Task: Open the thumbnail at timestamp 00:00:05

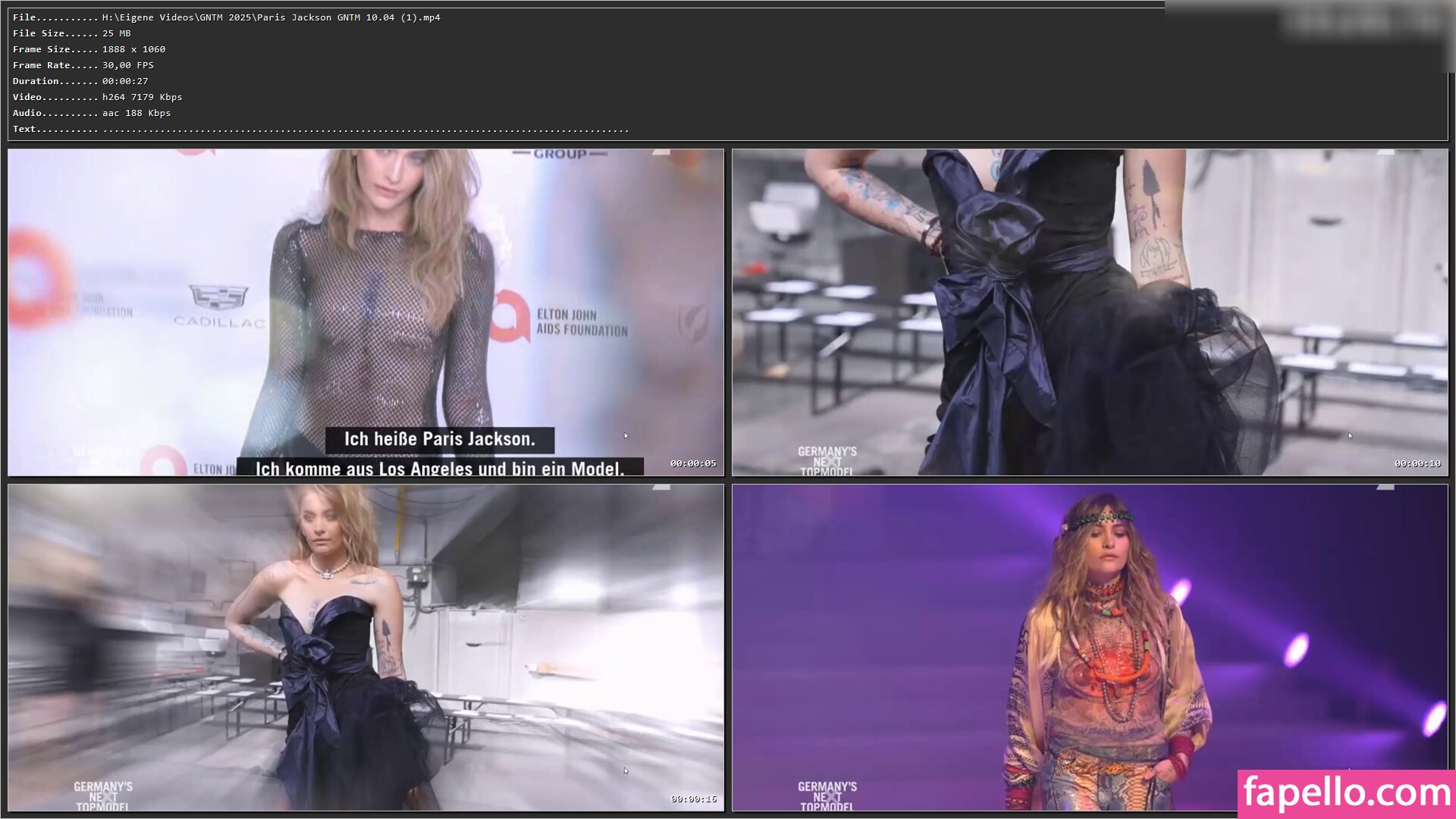Action: 366,312
